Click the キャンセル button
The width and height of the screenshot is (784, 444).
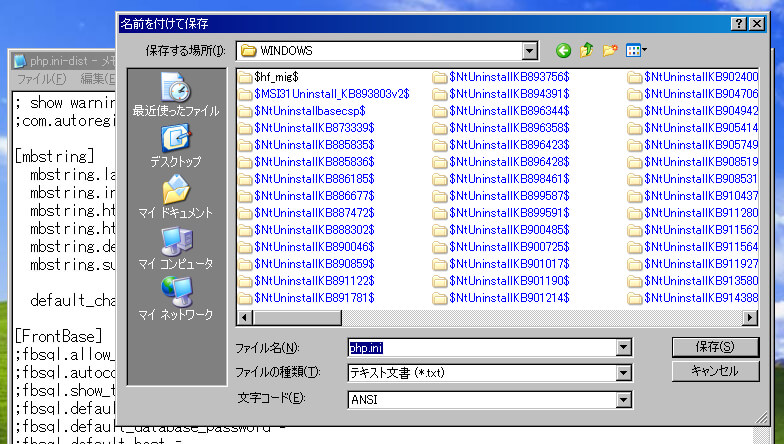tap(716, 372)
